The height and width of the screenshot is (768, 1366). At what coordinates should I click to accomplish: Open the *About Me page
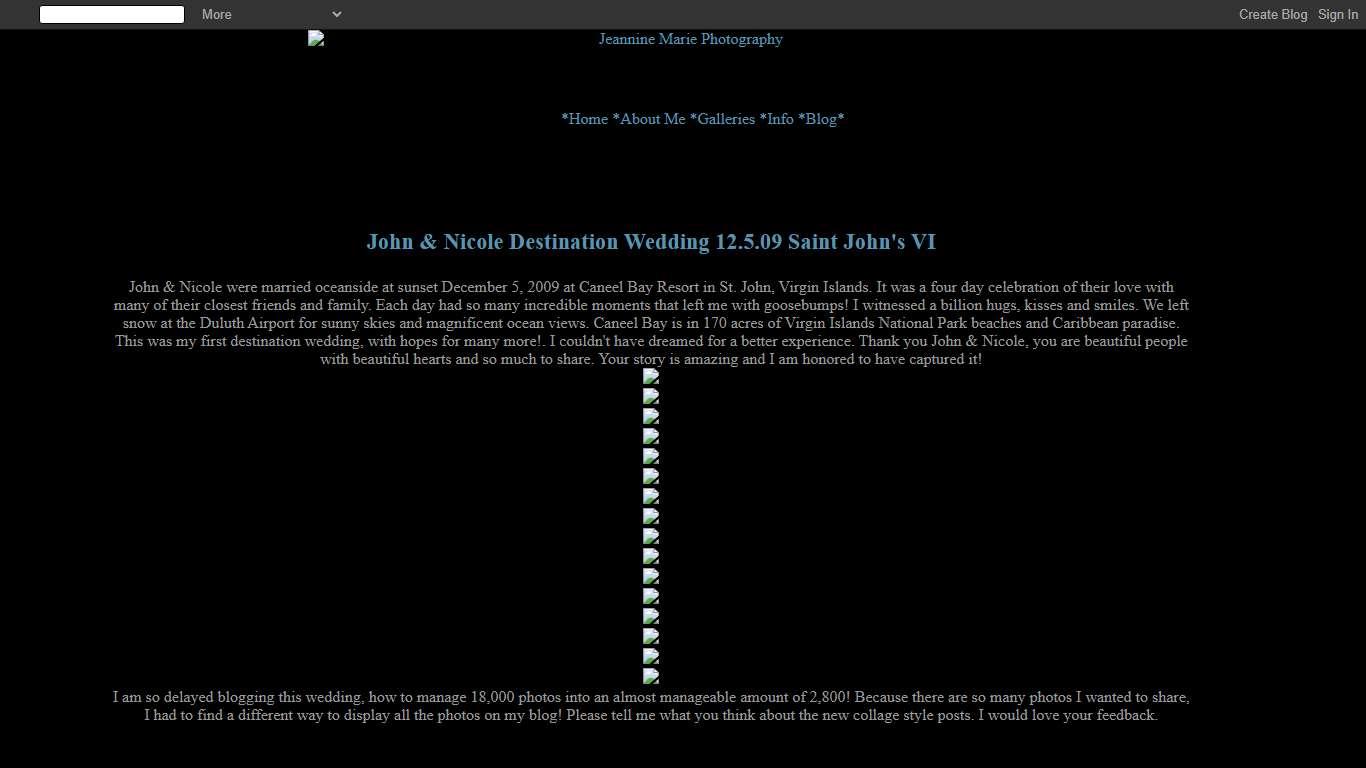(649, 119)
